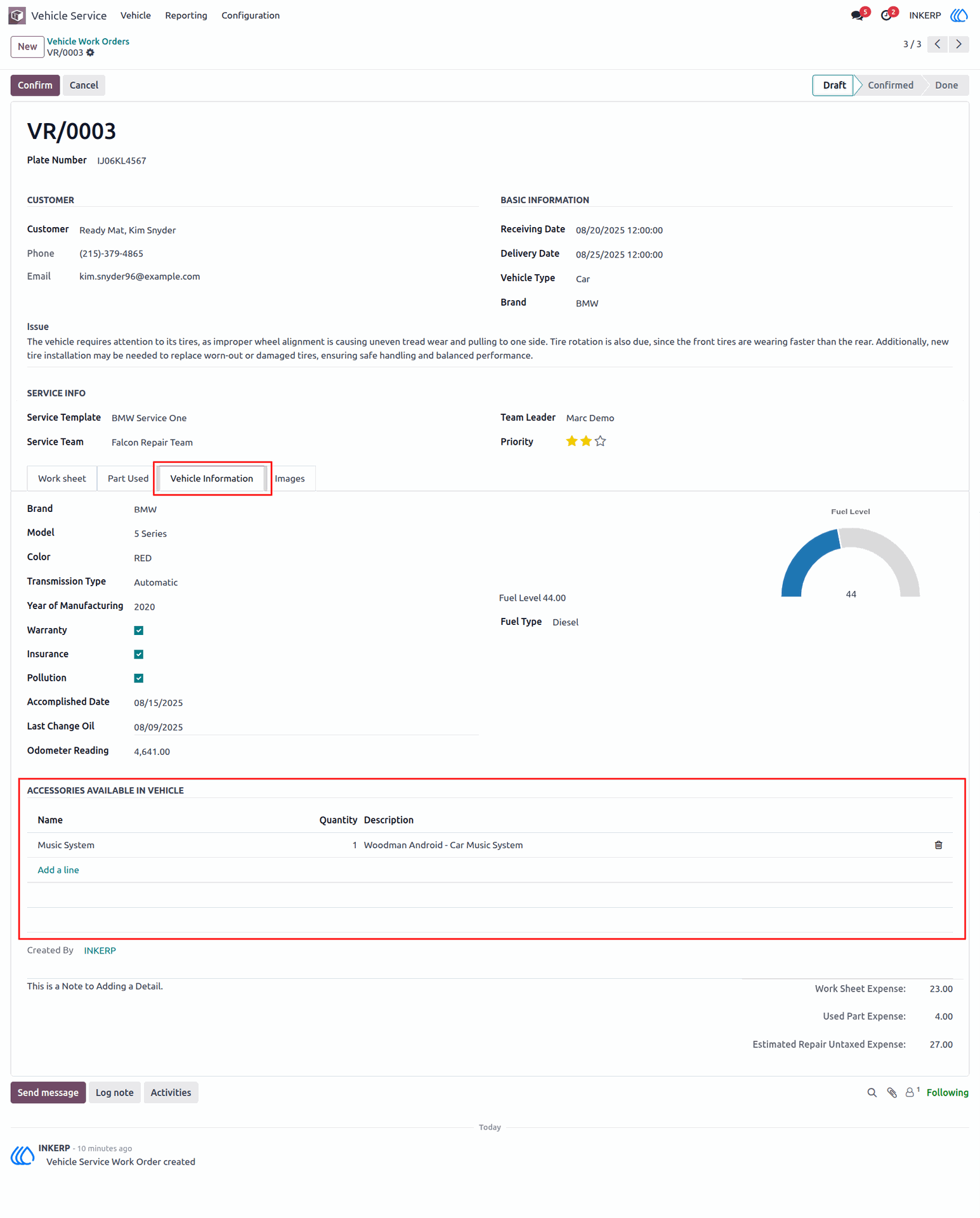Toggle the Warranty checkbox

[138, 631]
